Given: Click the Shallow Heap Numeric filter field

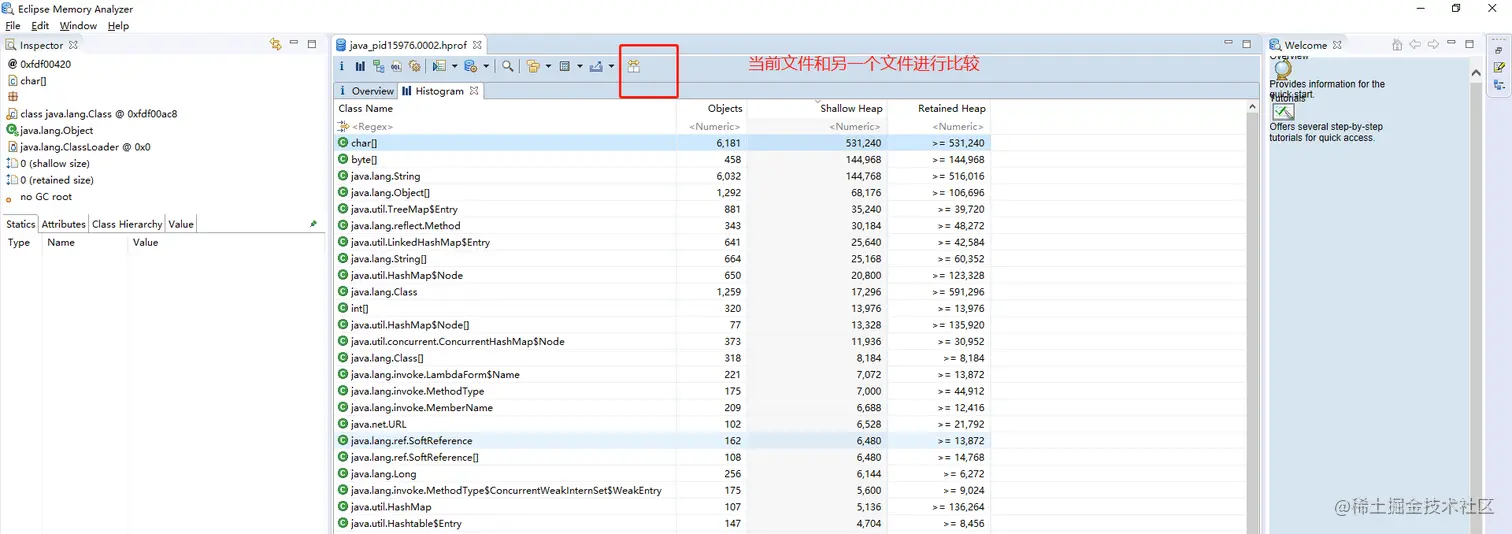Looking at the screenshot, I should point(817,127).
